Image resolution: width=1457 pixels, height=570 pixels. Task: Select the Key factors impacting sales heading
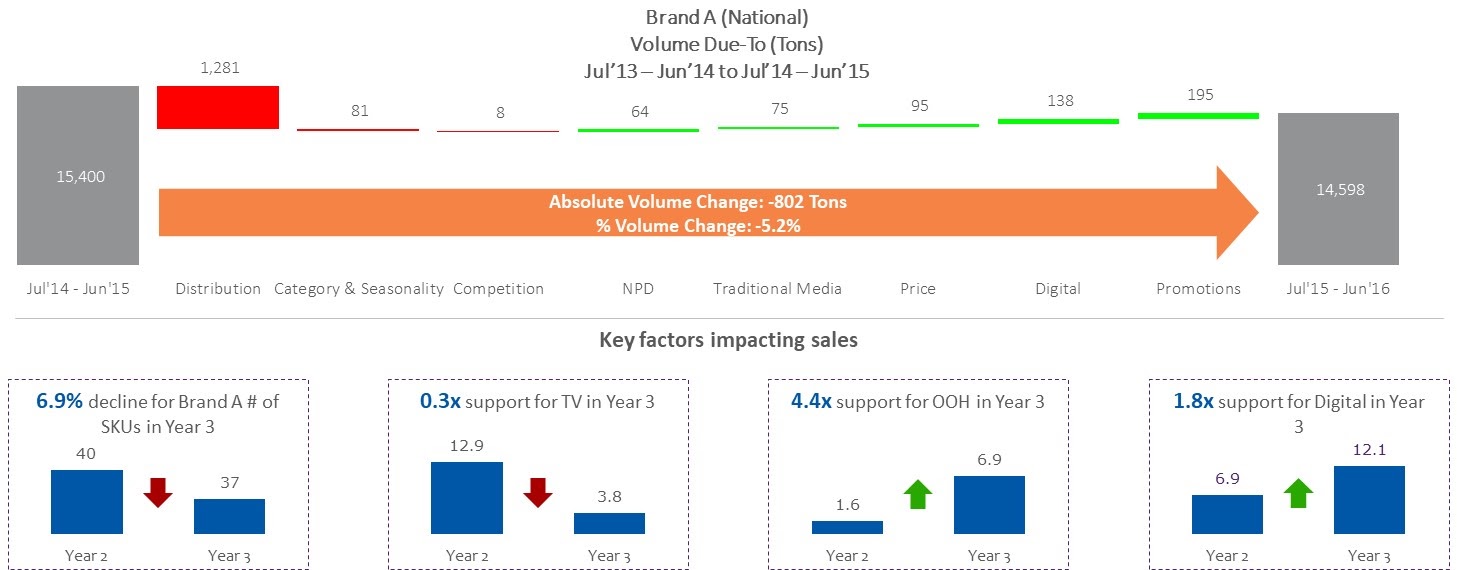(x=728, y=340)
